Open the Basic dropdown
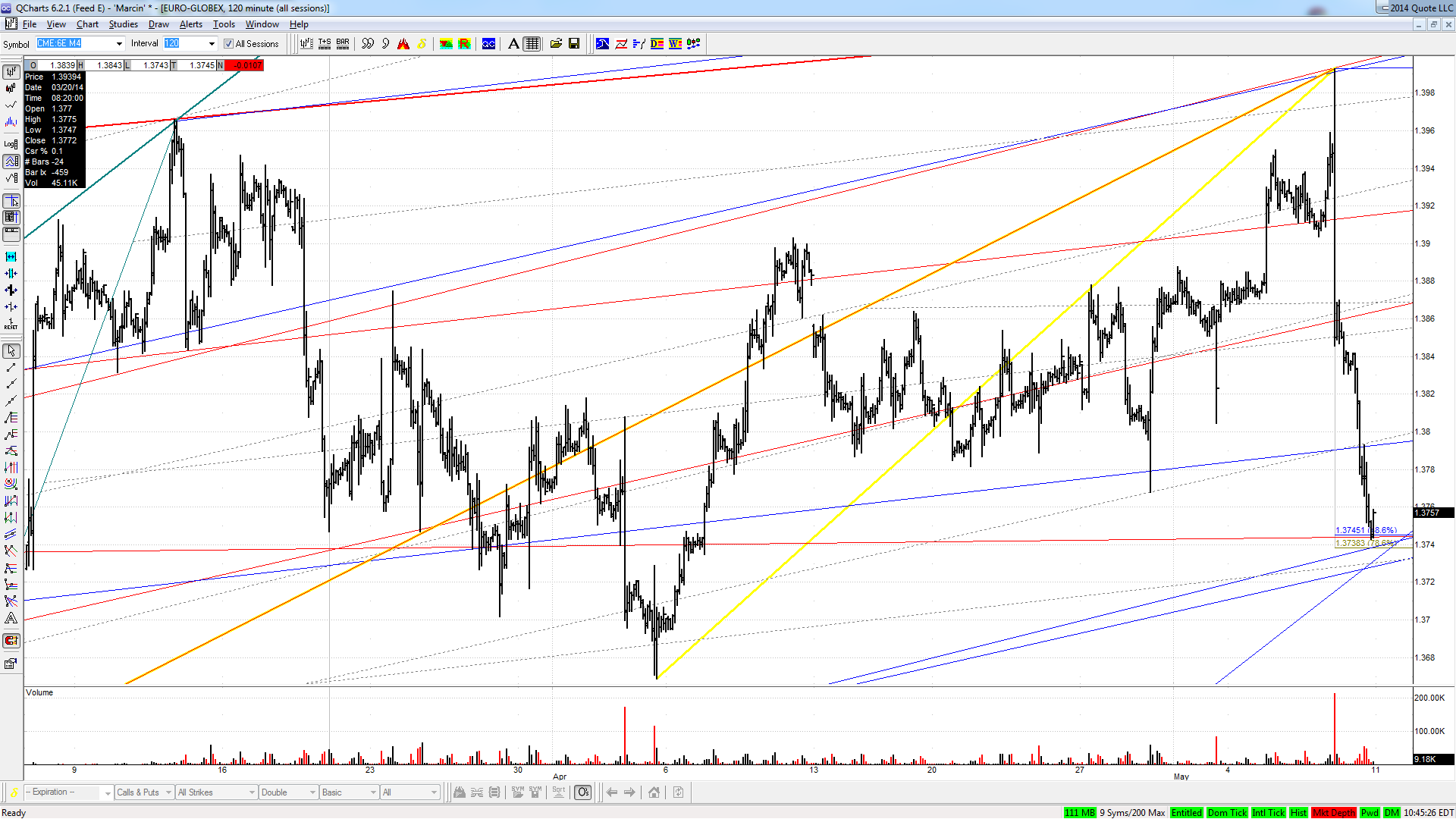 pos(349,792)
